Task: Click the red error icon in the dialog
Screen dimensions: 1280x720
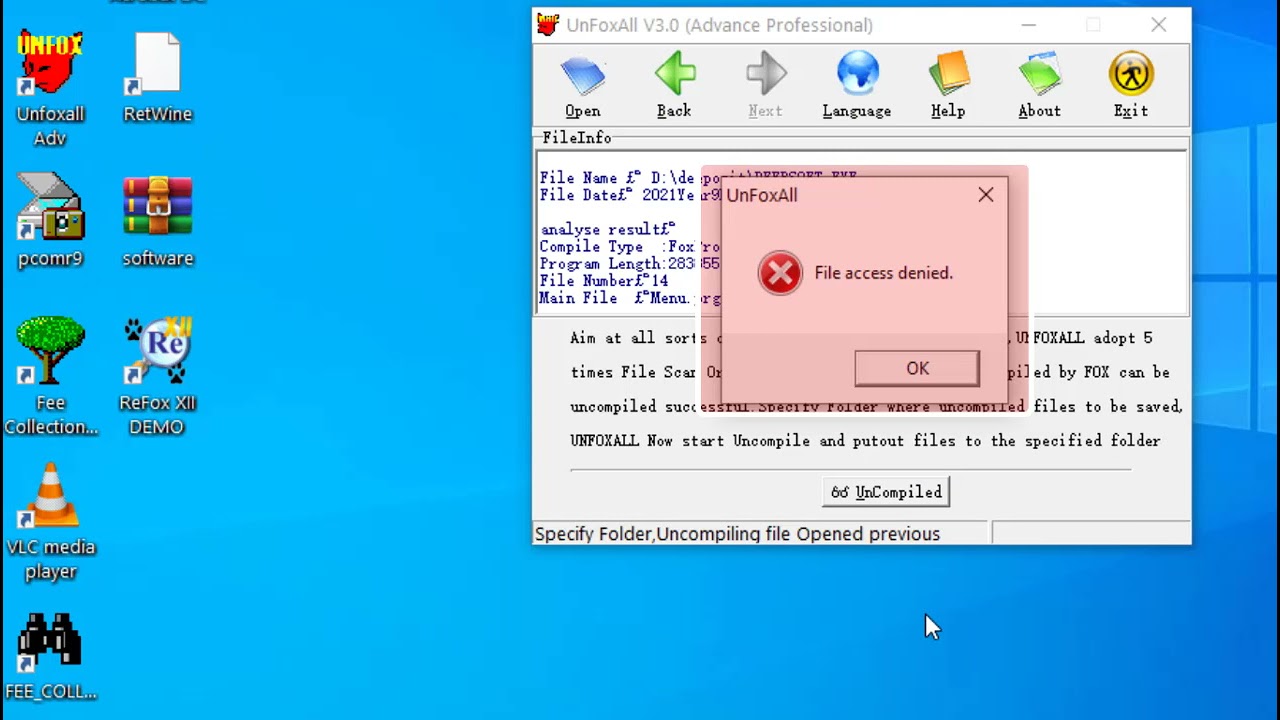Action: click(x=780, y=273)
